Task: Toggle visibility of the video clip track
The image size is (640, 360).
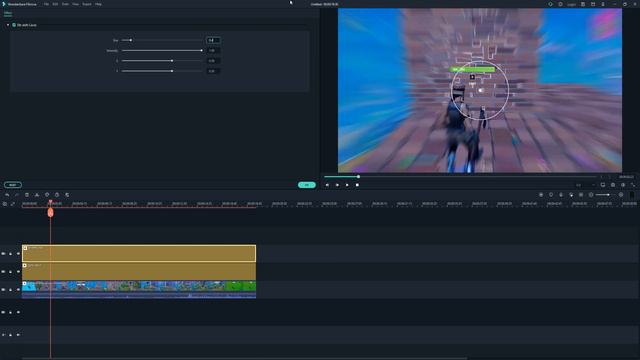Action: (x=18, y=289)
